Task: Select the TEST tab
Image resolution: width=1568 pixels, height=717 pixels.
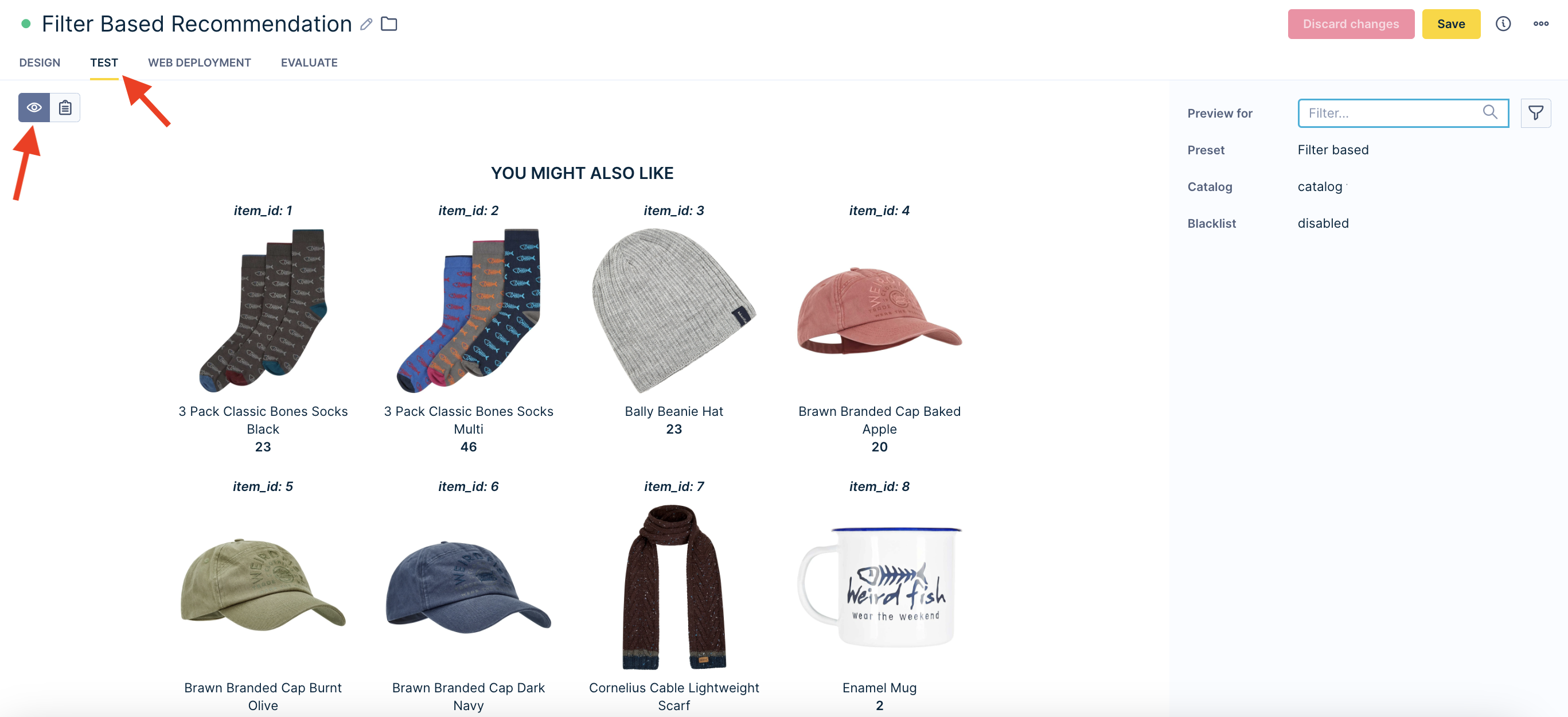Action: pyautogui.click(x=104, y=63)
